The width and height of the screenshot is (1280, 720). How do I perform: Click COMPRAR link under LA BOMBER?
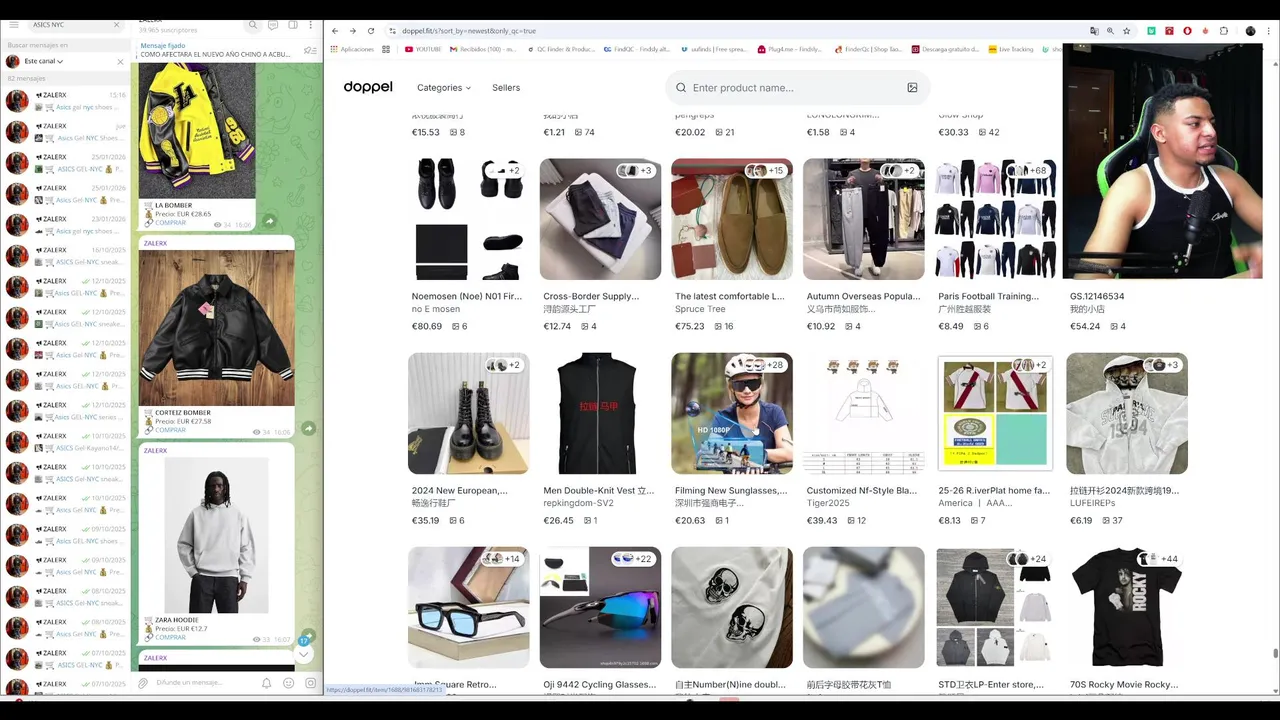(x=170, y=223)
